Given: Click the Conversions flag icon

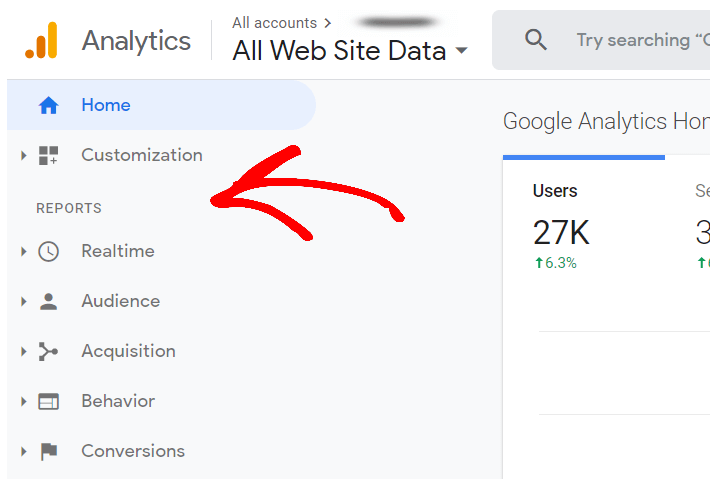Looking at the screenshot, I should point(49,451).
